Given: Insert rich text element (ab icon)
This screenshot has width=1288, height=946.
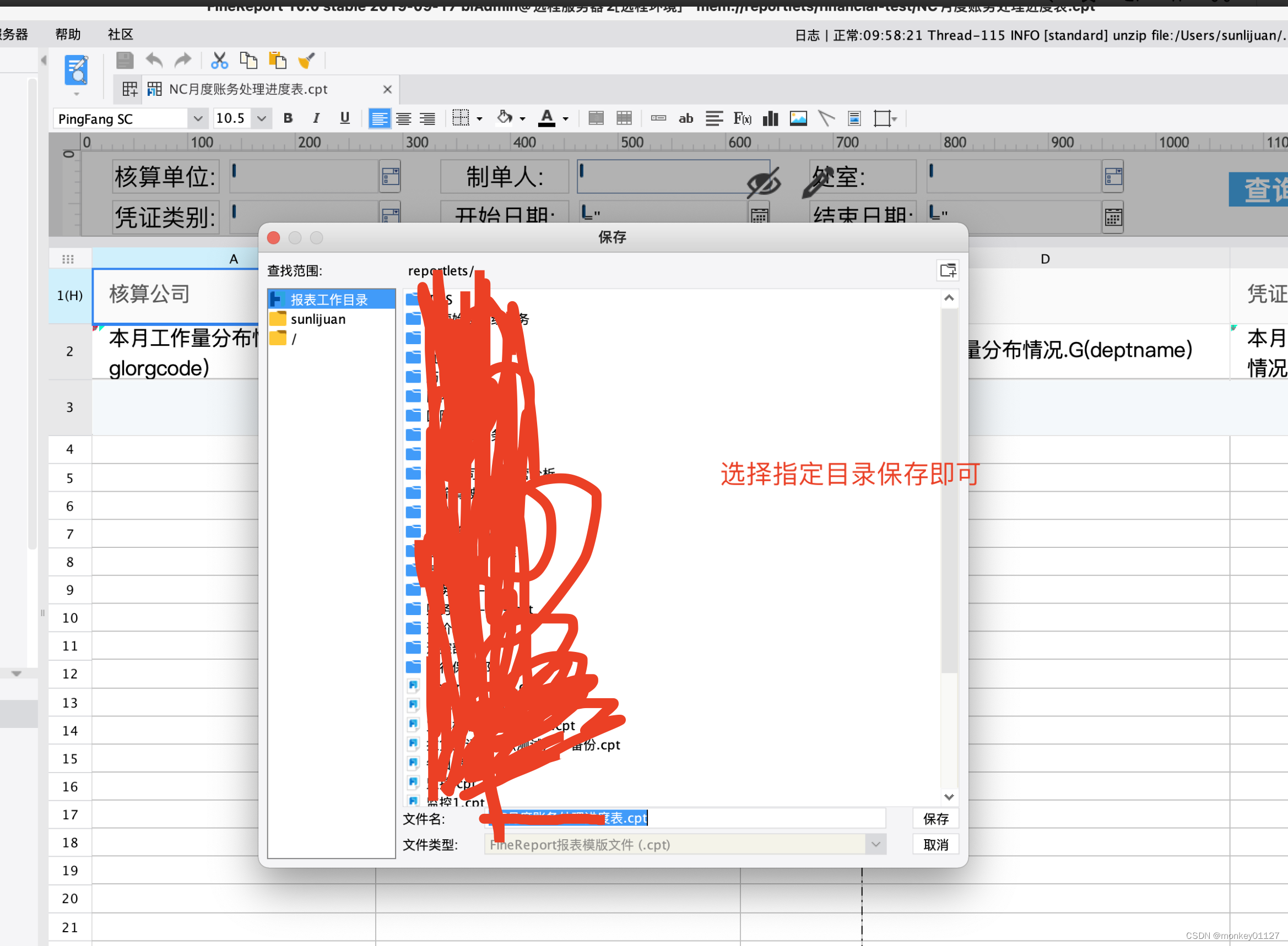Looking at the screenshot, I should pos(686,118).
